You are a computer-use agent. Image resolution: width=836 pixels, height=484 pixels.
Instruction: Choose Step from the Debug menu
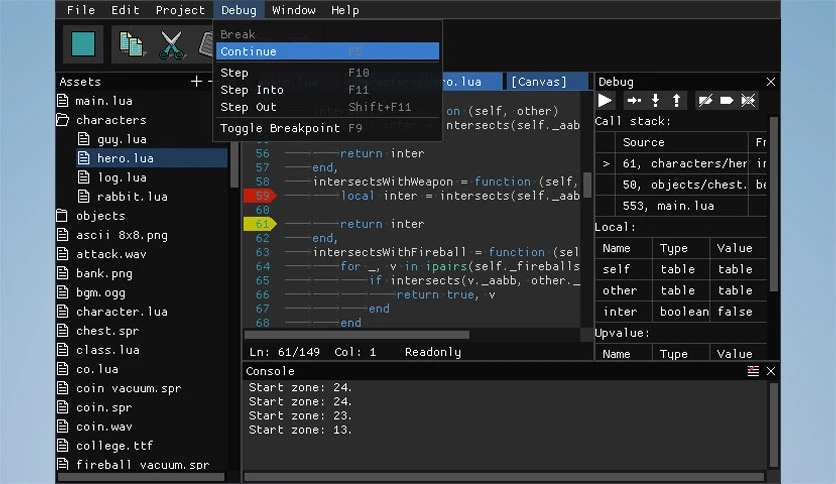coord(327,72)
